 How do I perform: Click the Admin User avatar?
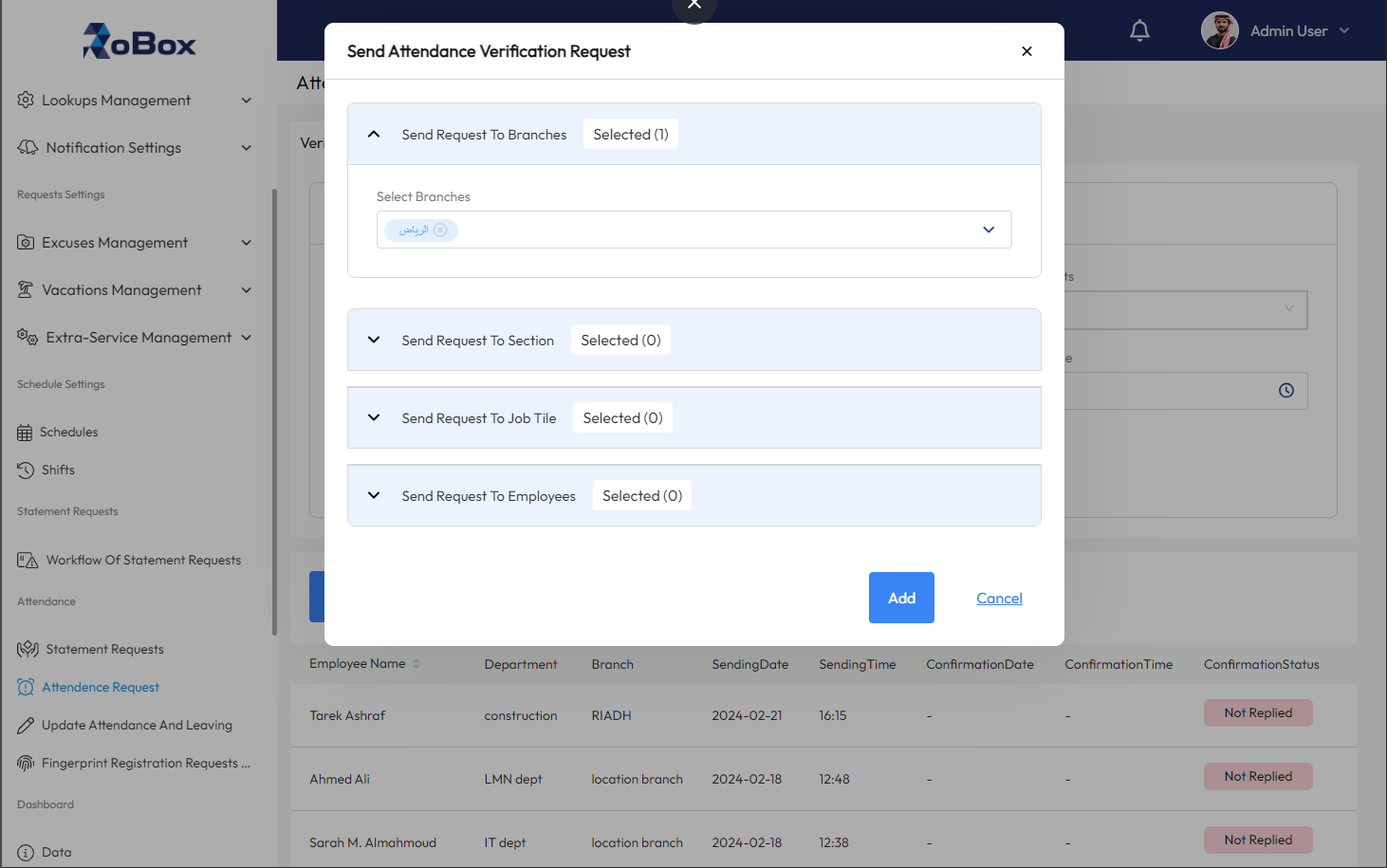(x=1219, y=30)
